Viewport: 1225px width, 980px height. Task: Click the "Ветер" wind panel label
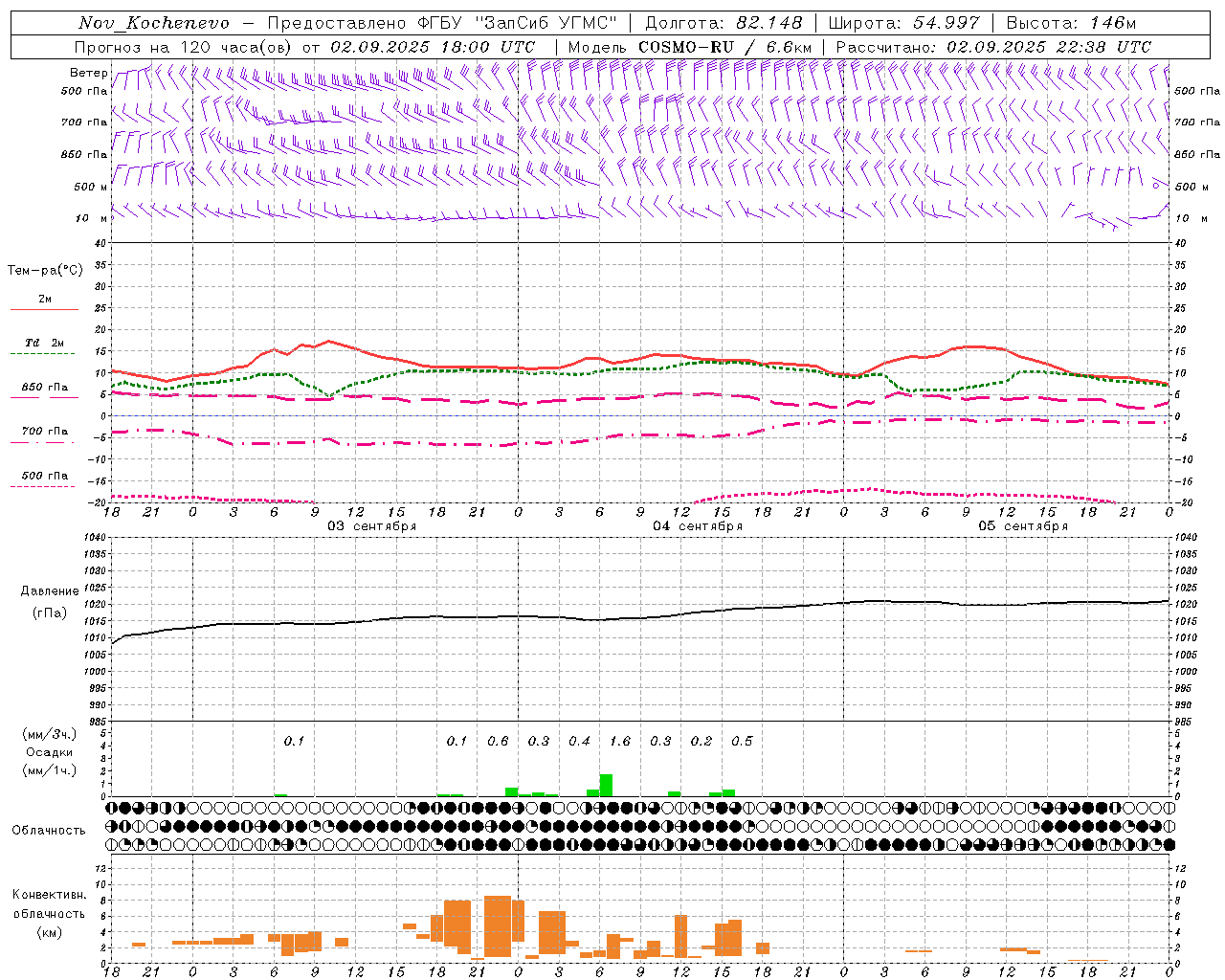(x=89, y=73)
